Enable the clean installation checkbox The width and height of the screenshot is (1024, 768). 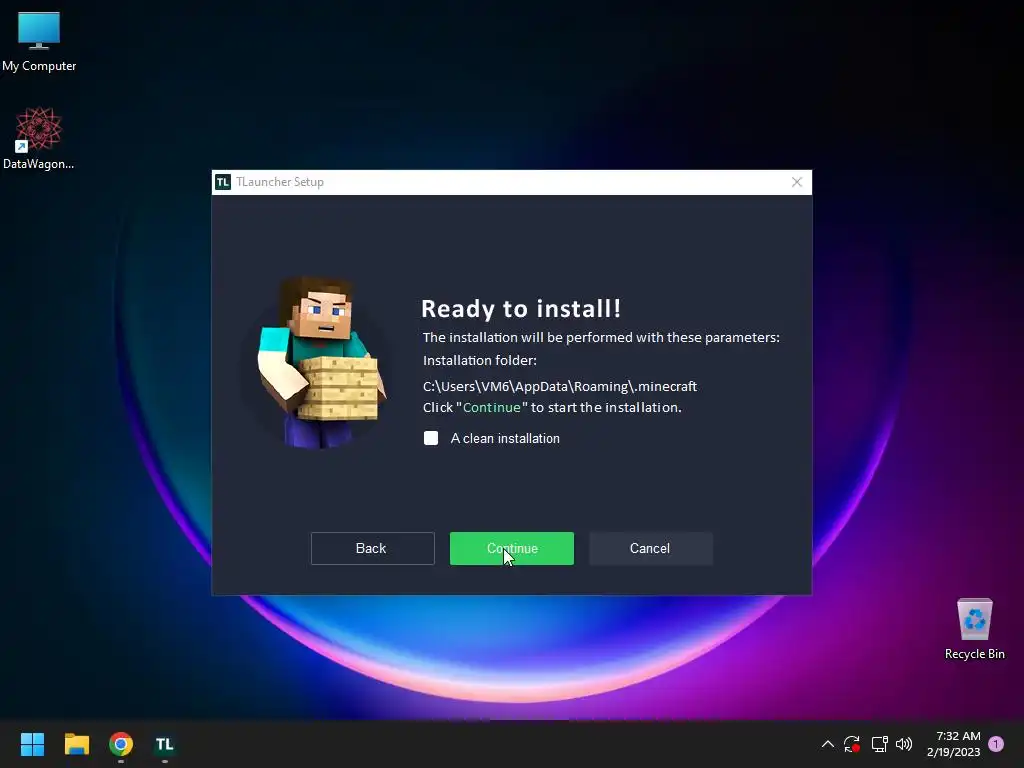(x=431, y=438)
